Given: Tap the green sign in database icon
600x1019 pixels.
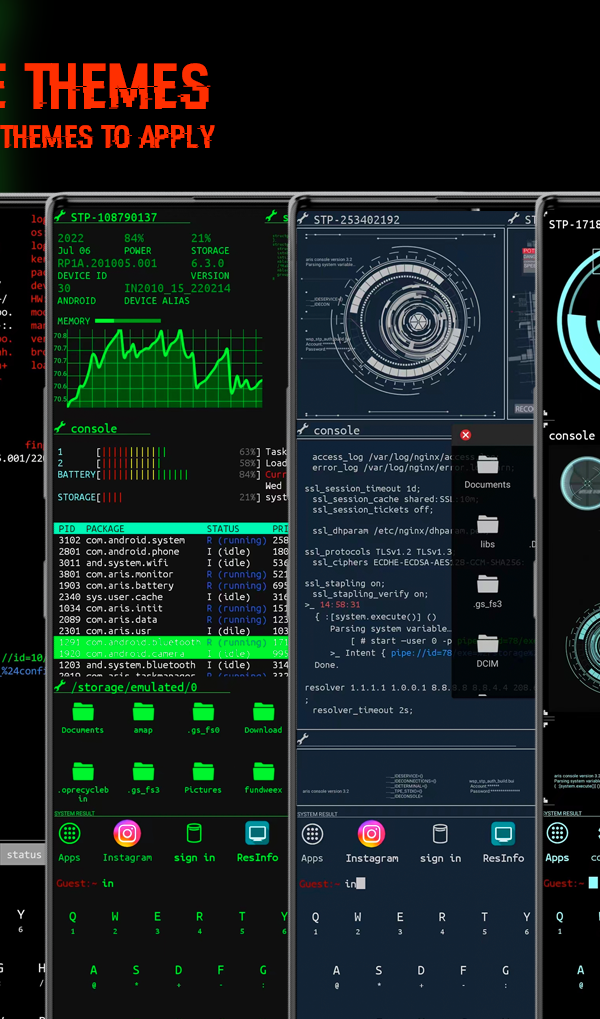Looking at the screenshot, I should point(194,833).
